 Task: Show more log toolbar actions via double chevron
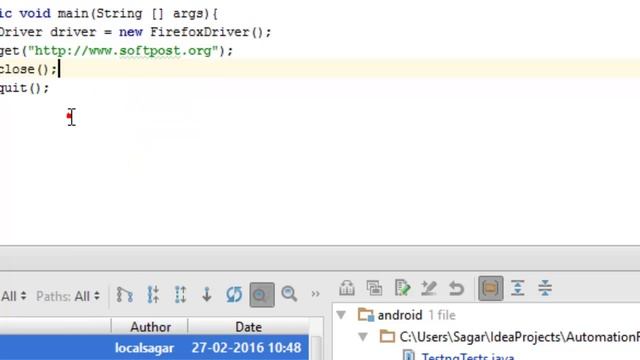pos(315,294)
